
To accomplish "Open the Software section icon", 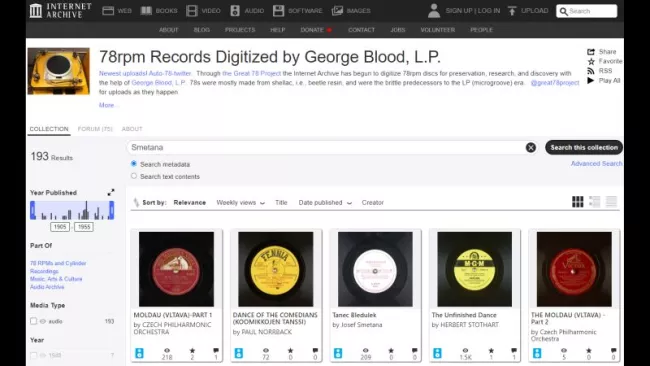I will [279, 11].
